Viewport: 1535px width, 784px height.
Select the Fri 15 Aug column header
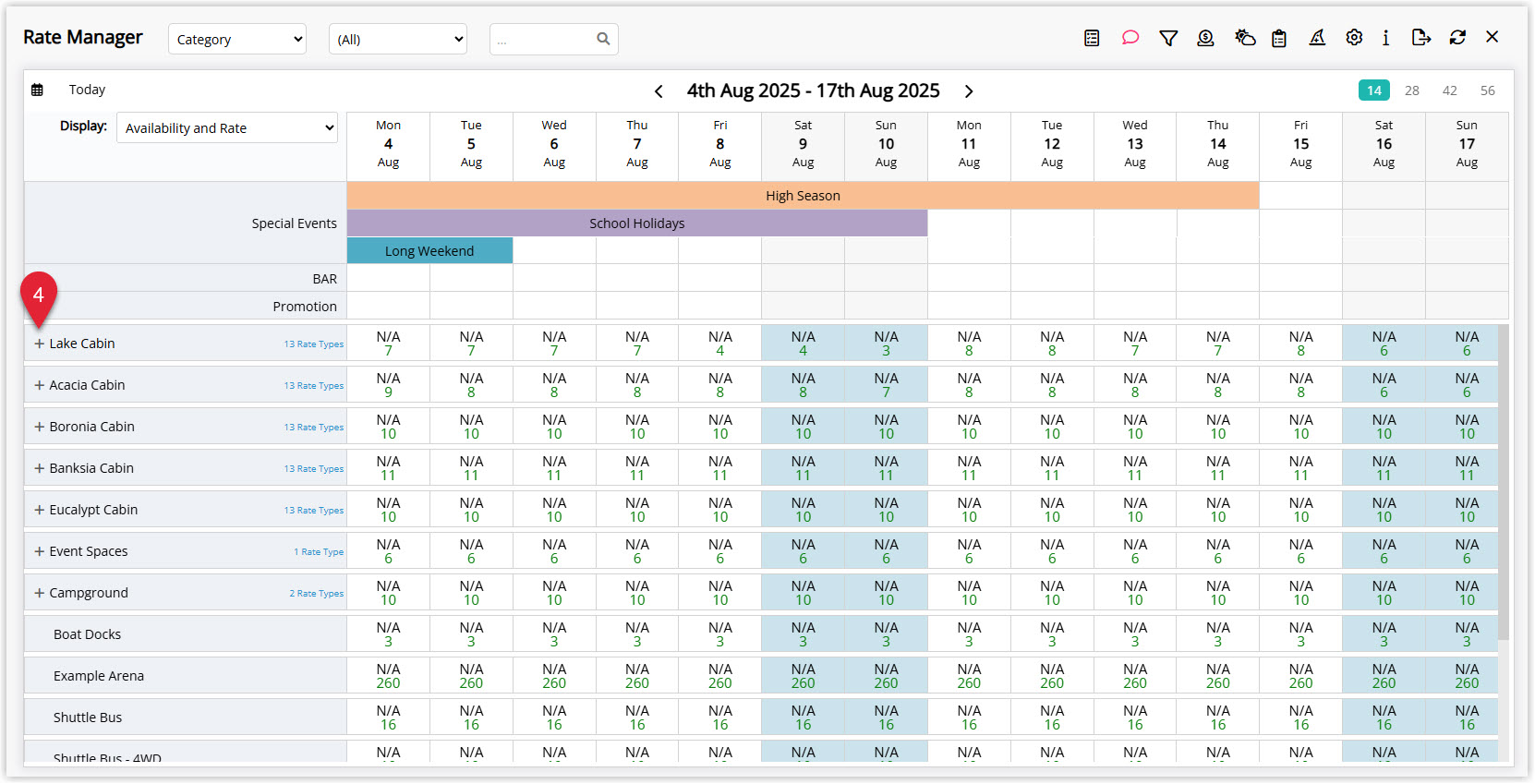(1300, 144)
